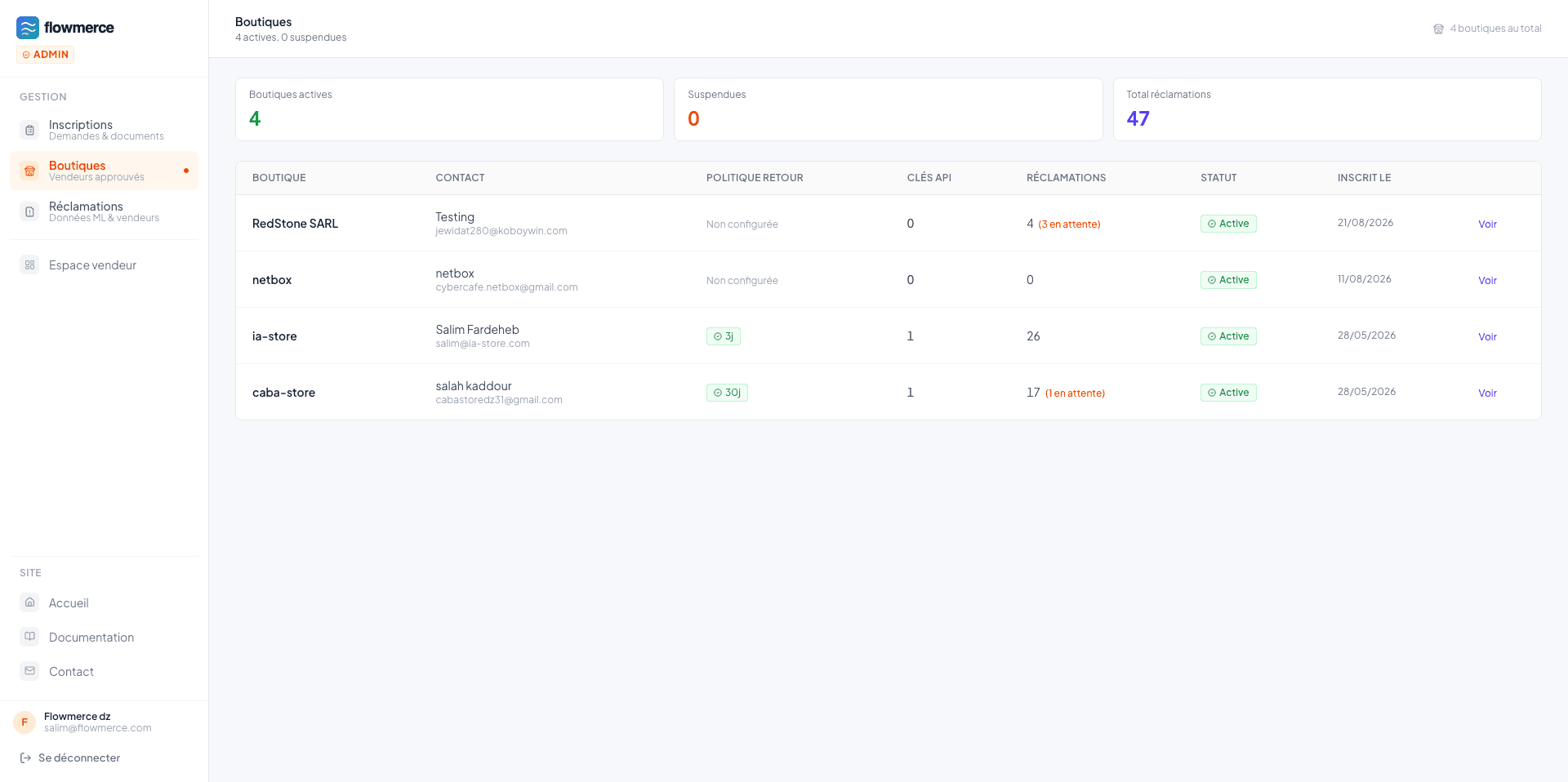Click the Réclamations sidebar icon
The image size is (1568, 782).
coord(29,211)
